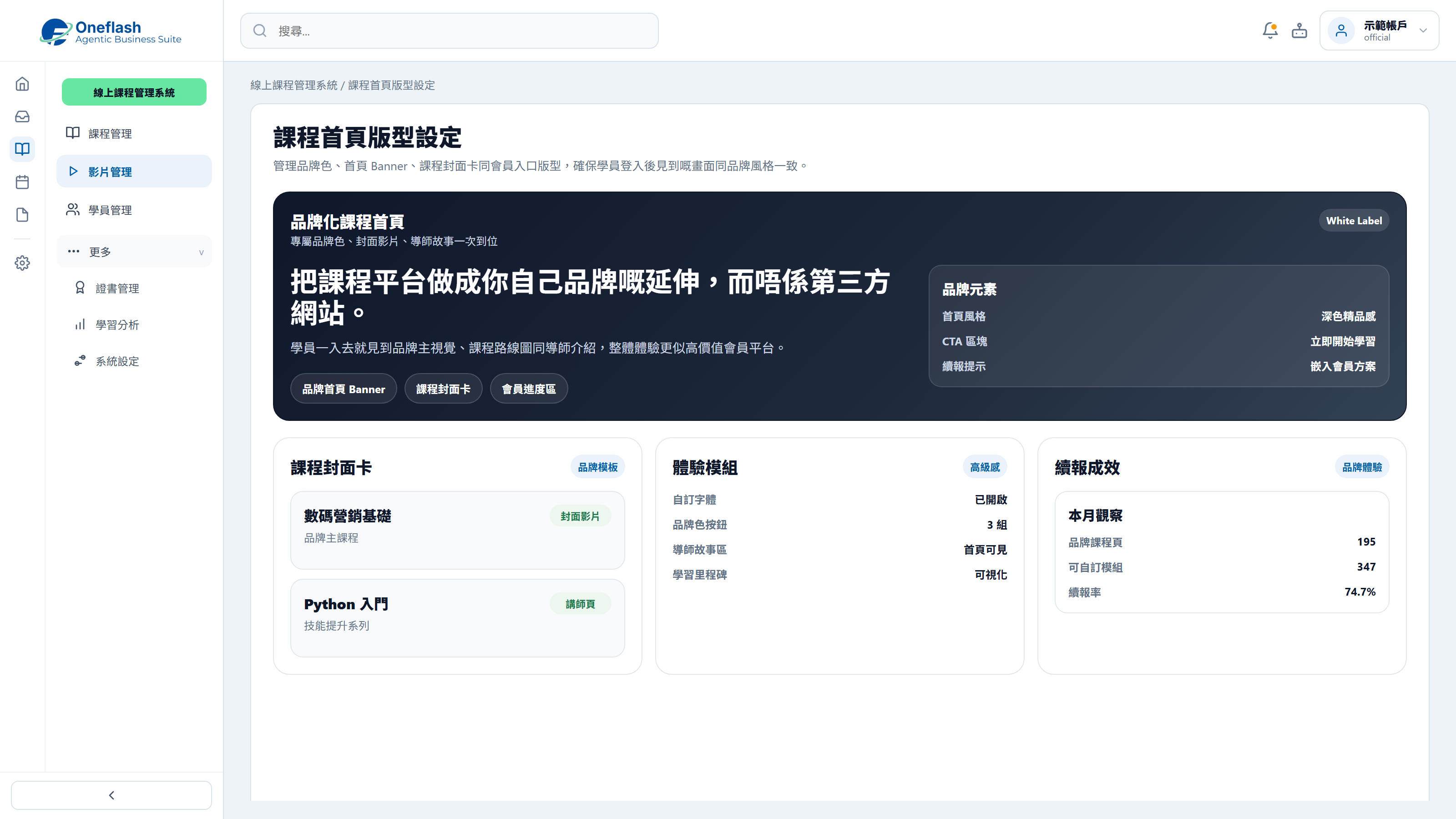Click the nodes icon beside 系統設定
This screenshot has width=1456, height=819.
click(x=80, y=361)
